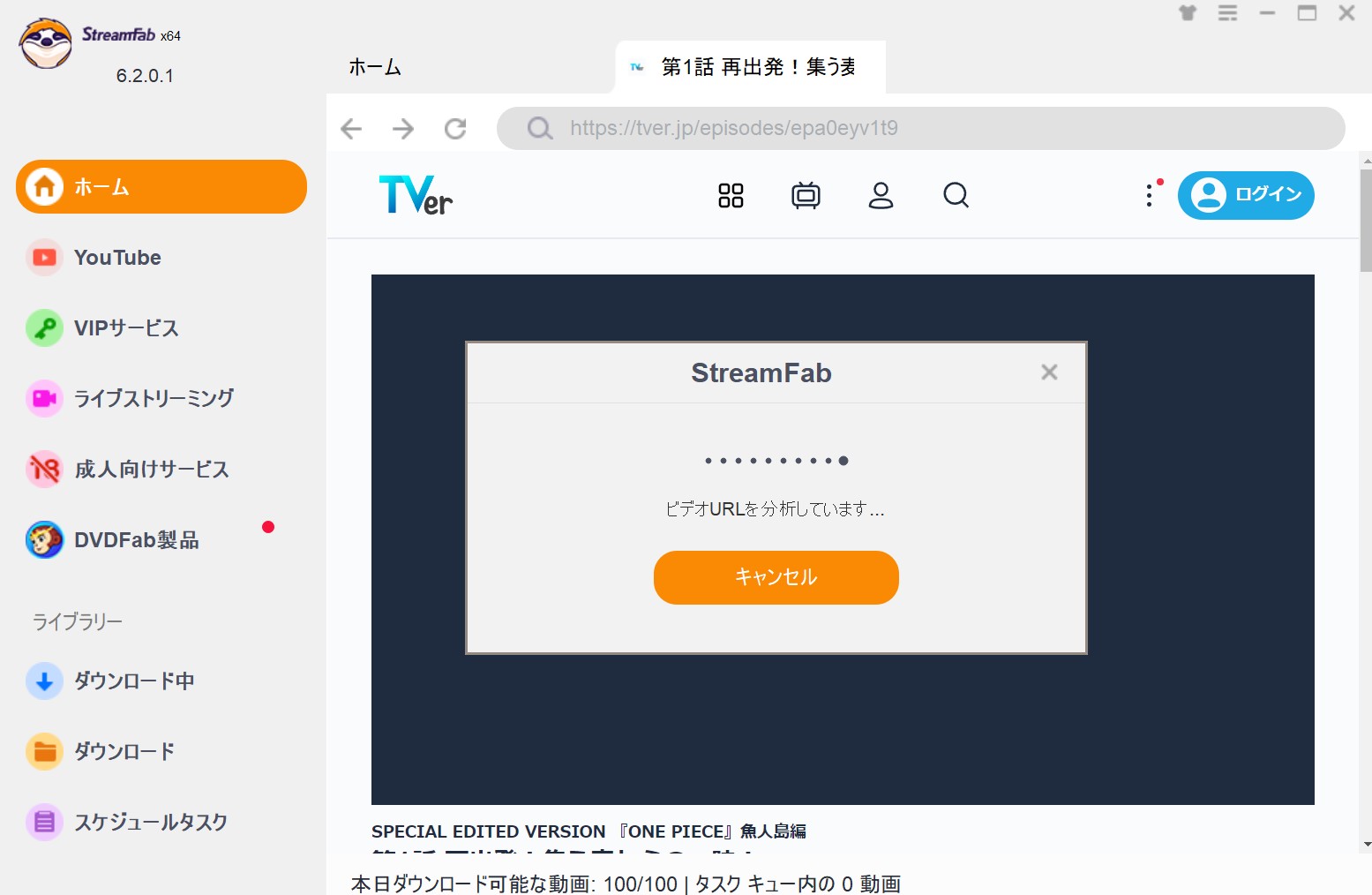Click the scrollbar down arrow
This screenshot has width=1372, height=895.
(1367, 845)
